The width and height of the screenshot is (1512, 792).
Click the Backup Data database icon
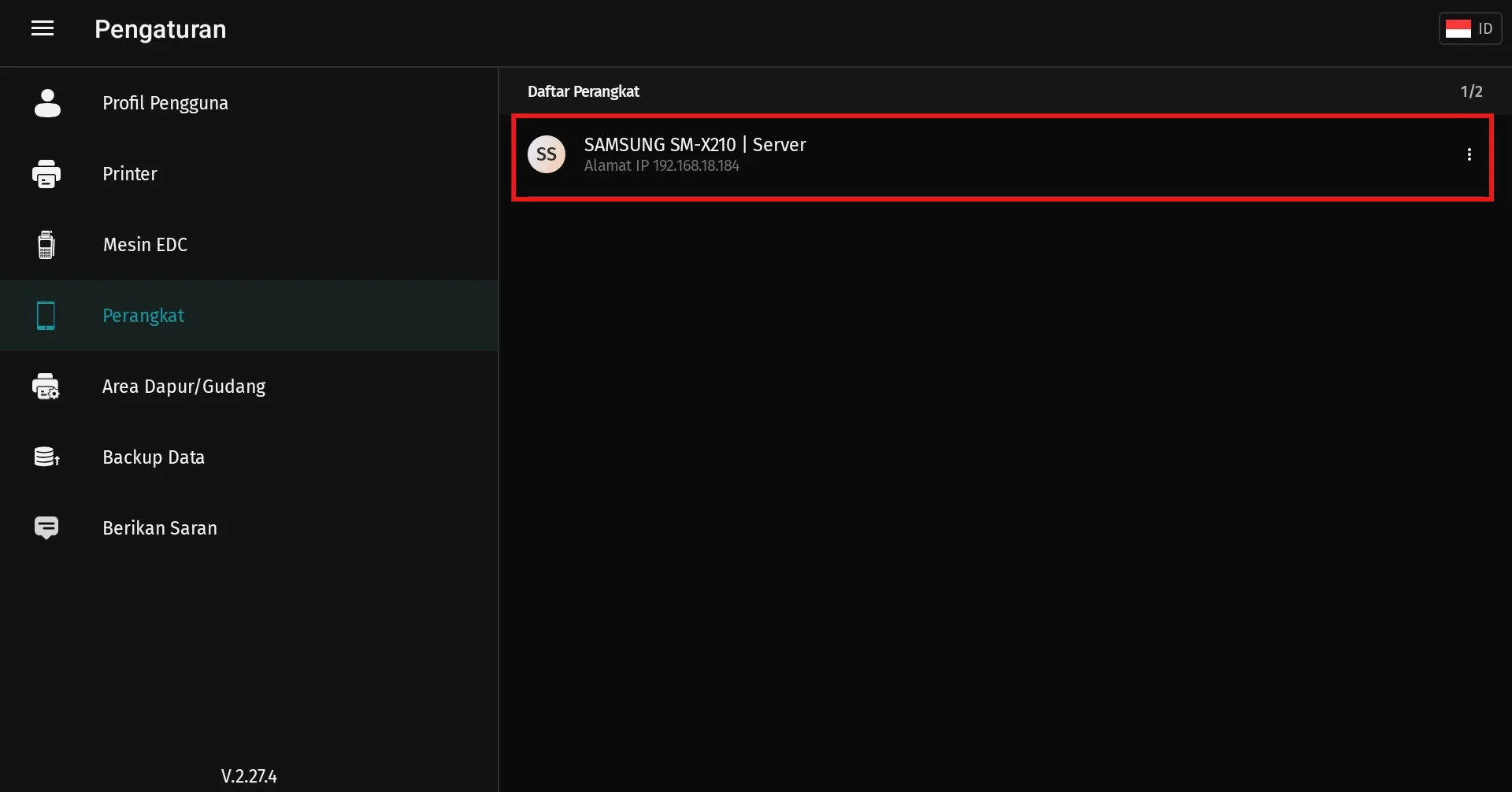point(46,457)
